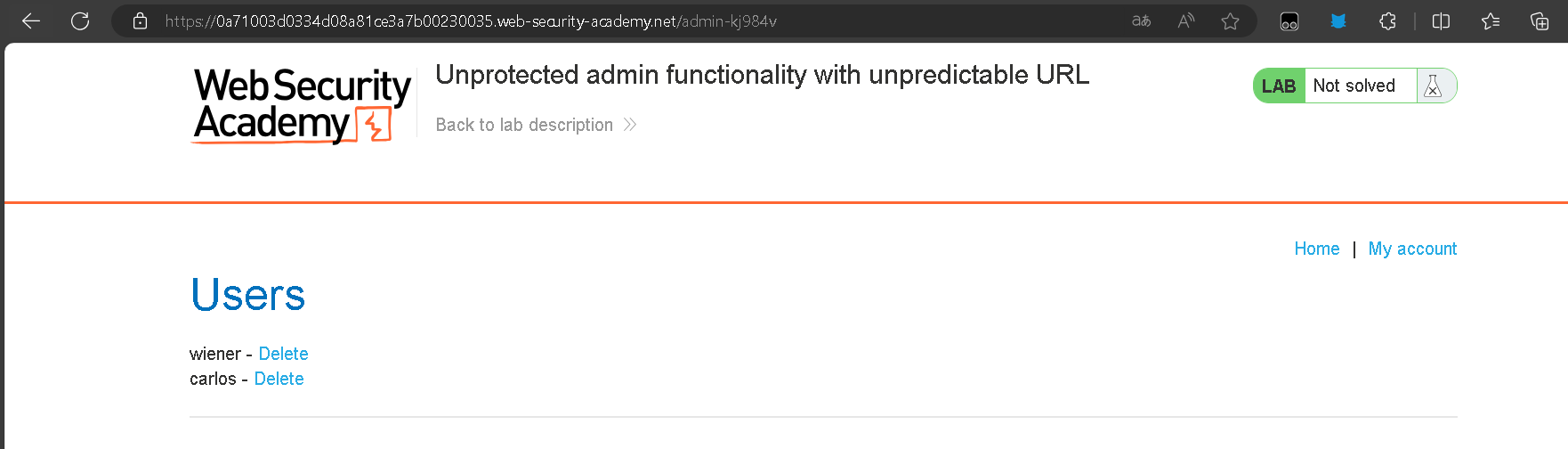The image size is (1568, 449).
Task: Click the lab flask status icon
Action: (x=1433, y=86)
